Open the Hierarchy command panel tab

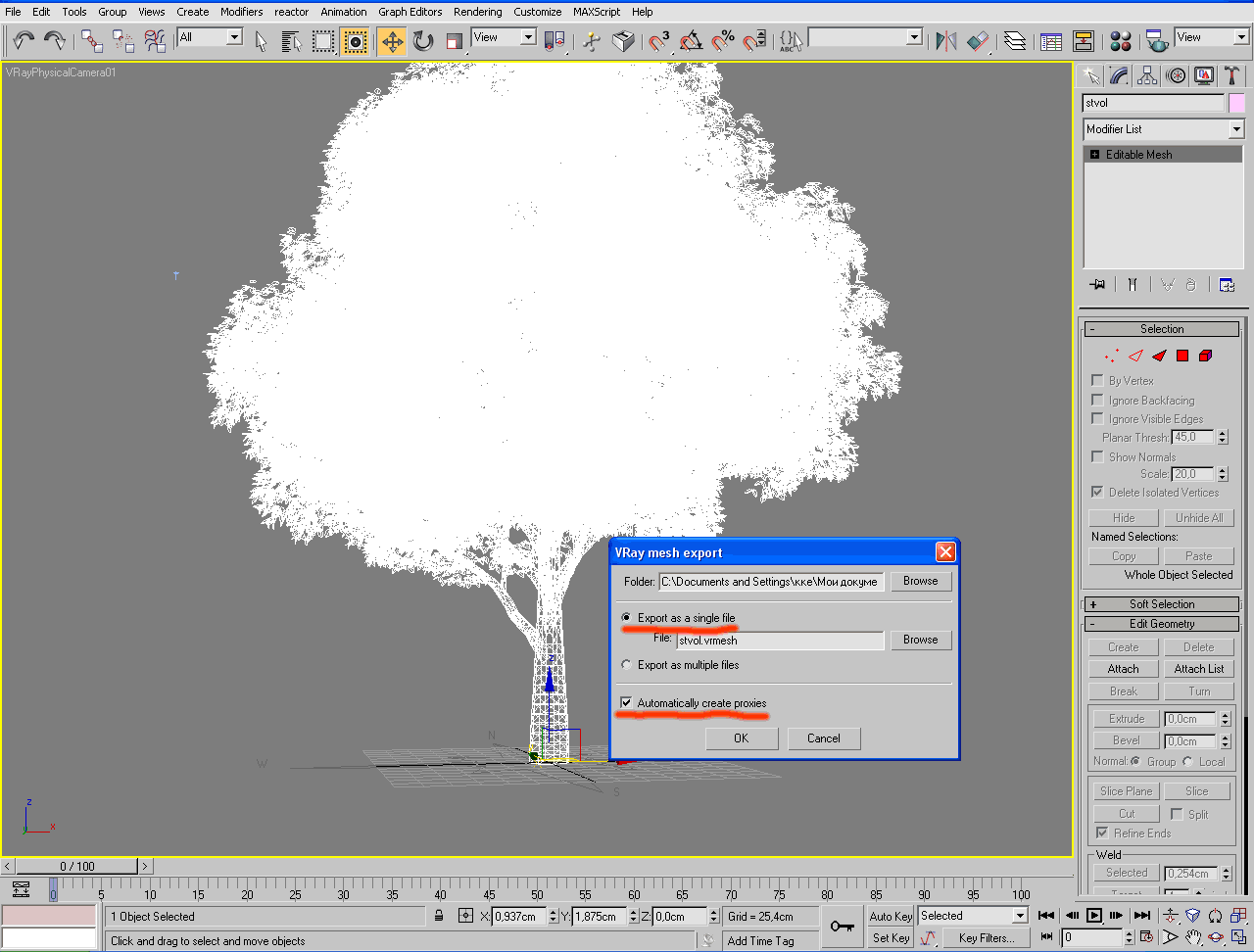click(x=1147, y=75)
